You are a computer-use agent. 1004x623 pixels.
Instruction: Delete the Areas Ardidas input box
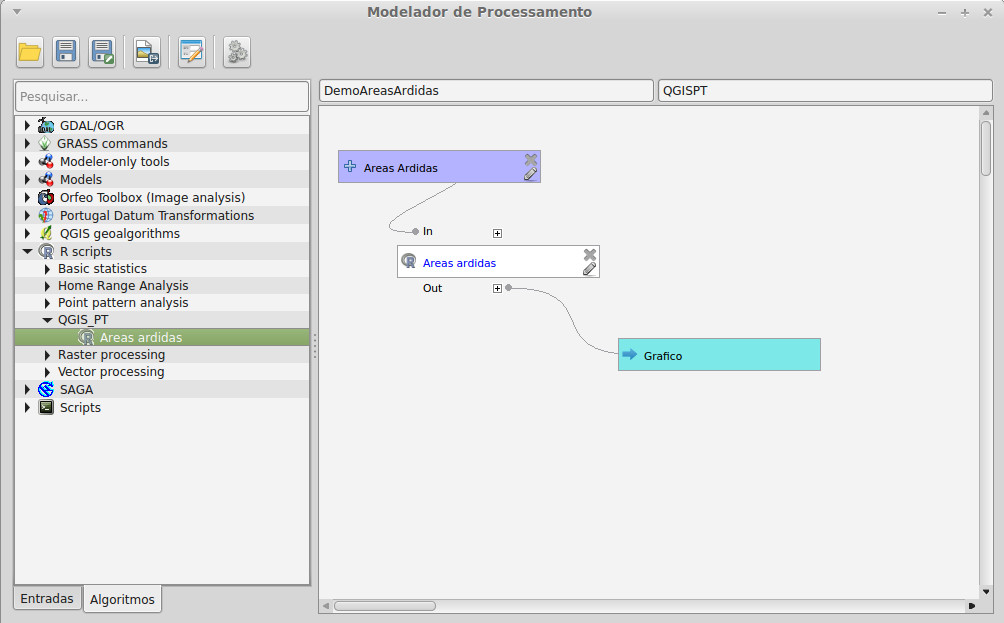tap(531, 159)
